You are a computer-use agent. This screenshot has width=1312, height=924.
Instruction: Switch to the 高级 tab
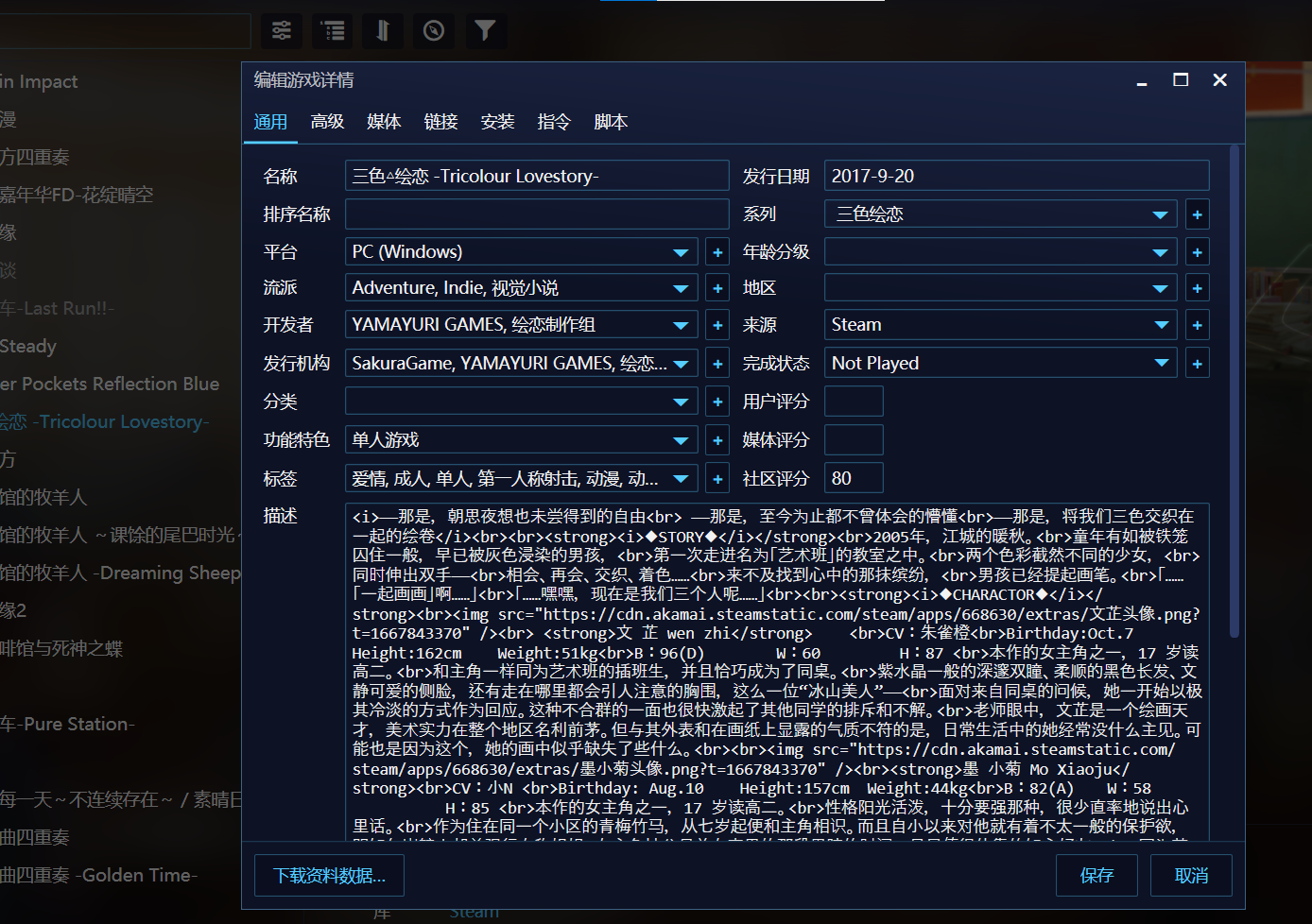pyautogui.click(x=327, y=122)
